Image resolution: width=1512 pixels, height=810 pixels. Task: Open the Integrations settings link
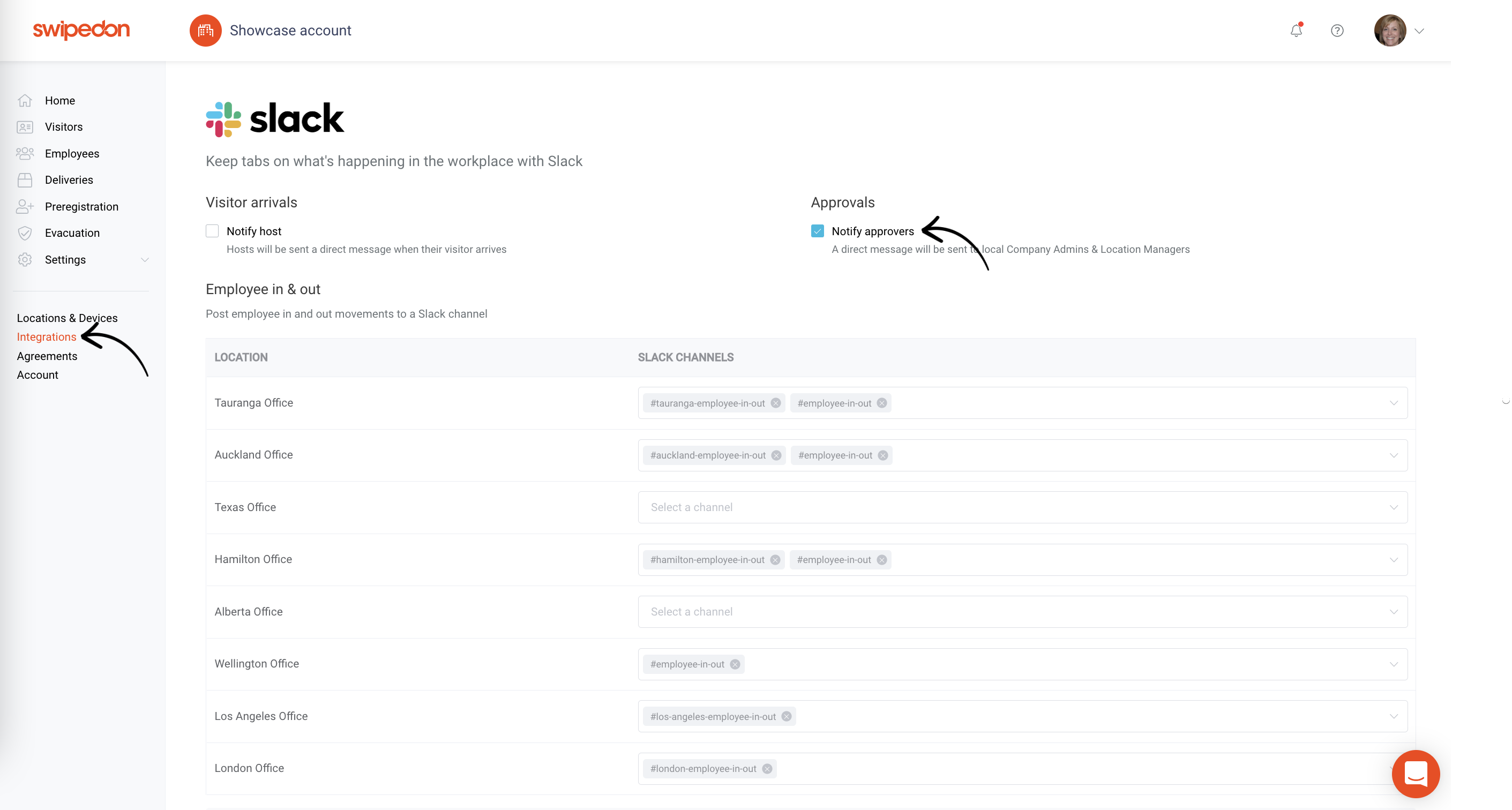47,337
